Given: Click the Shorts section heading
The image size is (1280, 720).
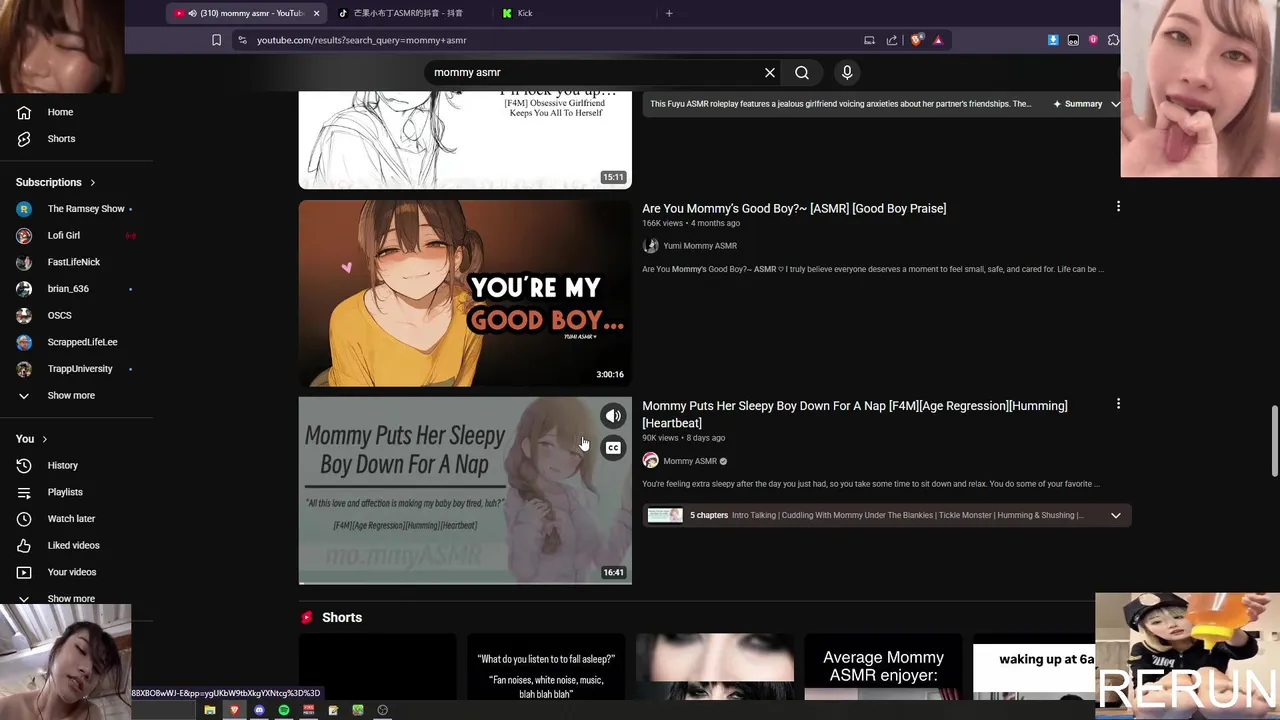Looking at the screenshot, I should pos(342,618).
